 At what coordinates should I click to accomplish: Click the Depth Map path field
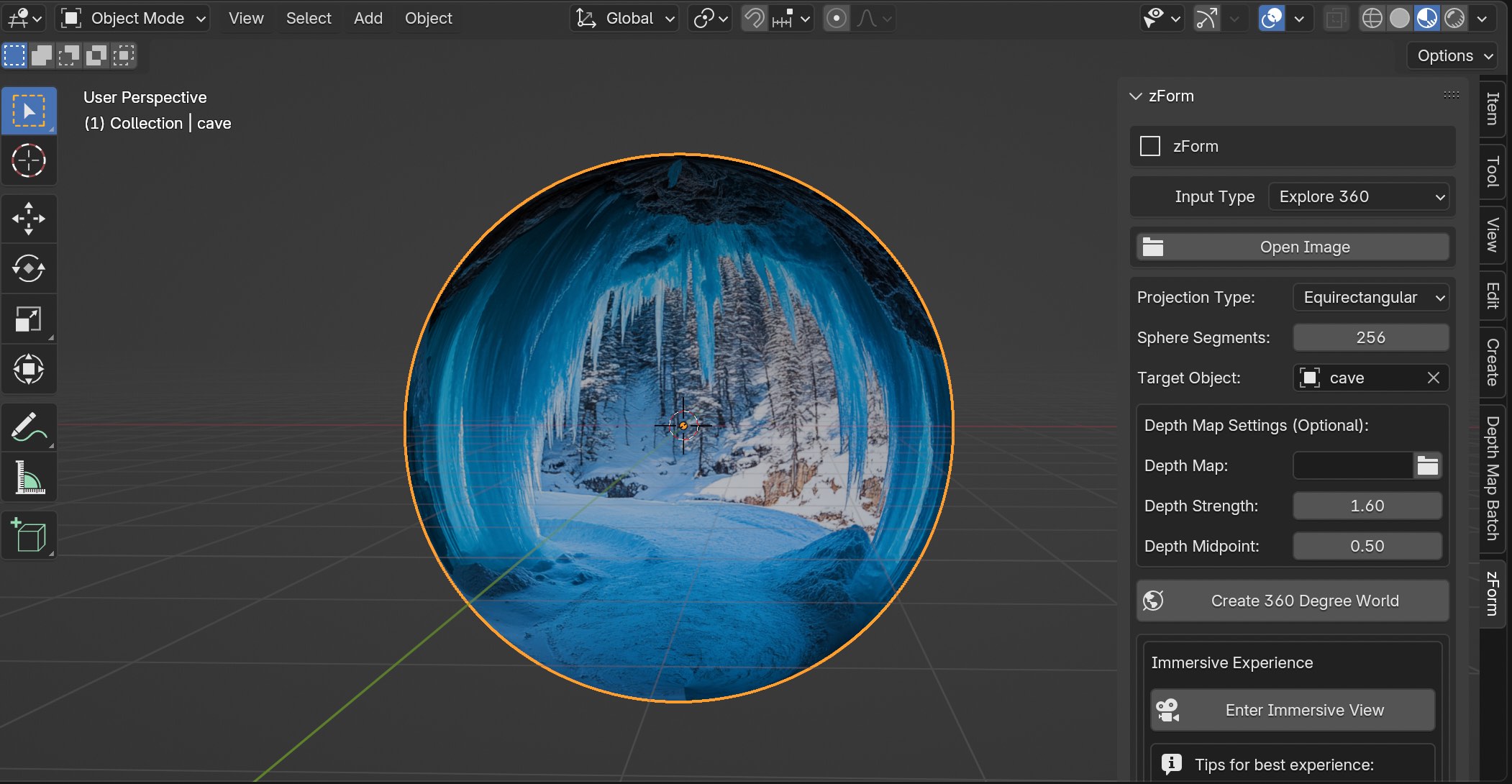[x=1353, y=465]
